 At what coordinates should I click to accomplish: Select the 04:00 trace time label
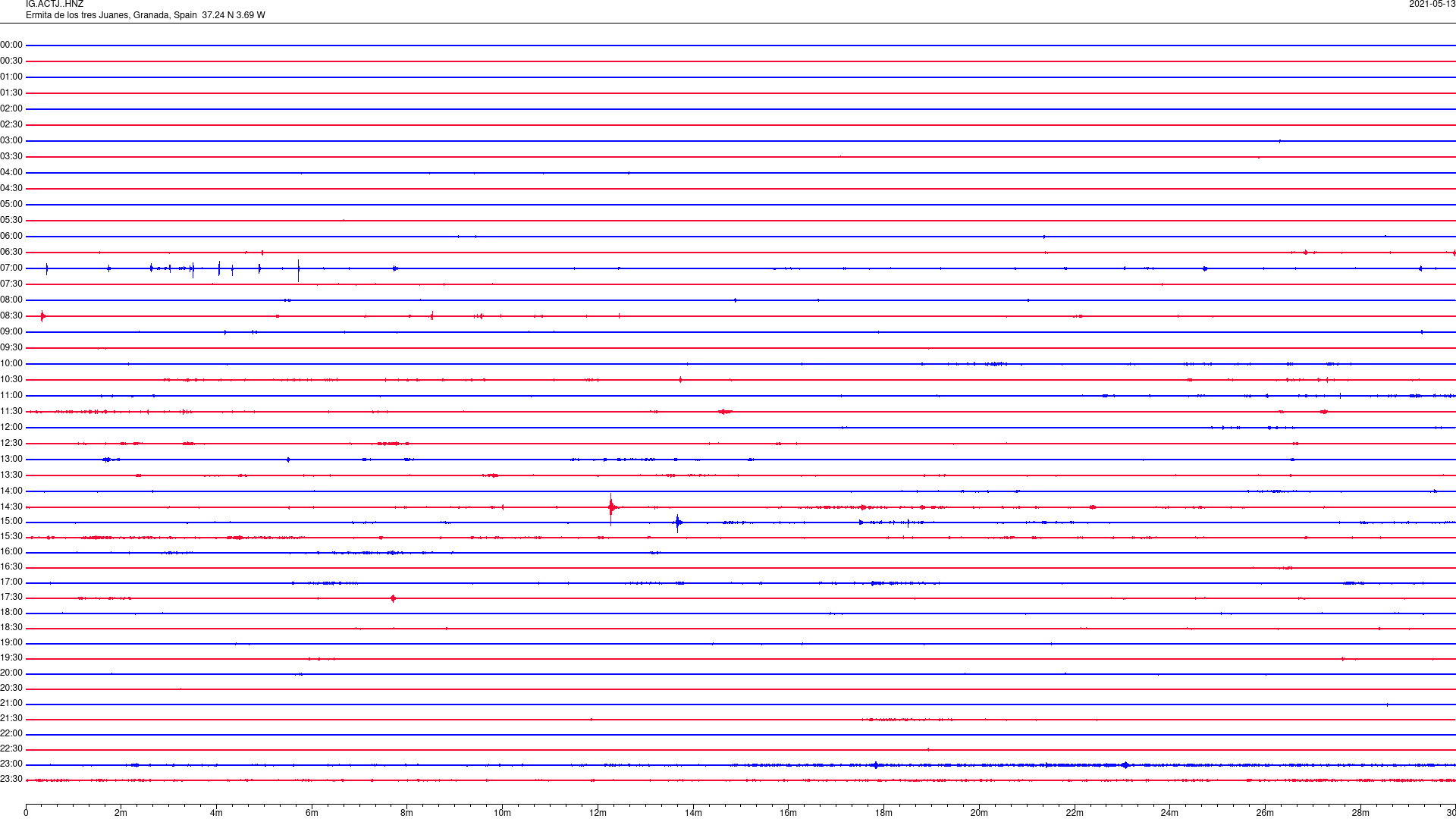pyautogui.click(x=11, y=173)
